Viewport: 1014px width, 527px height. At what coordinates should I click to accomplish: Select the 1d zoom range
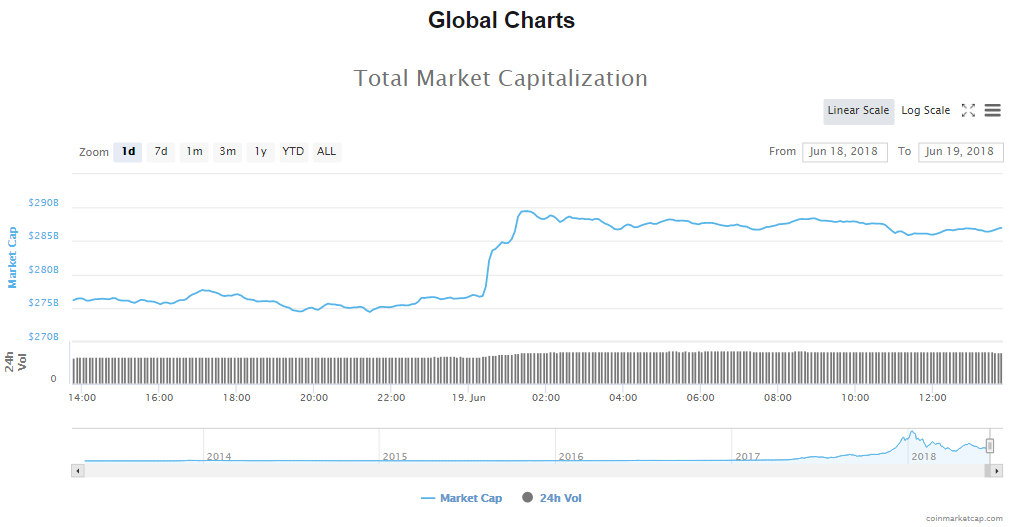tap(128, 152)
